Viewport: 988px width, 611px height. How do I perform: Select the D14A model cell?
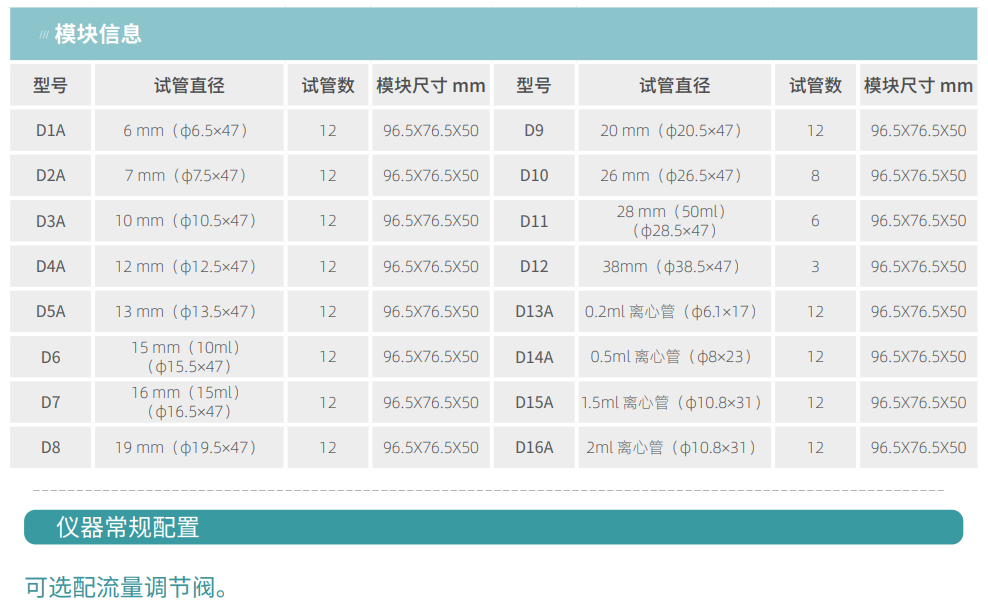534,357
